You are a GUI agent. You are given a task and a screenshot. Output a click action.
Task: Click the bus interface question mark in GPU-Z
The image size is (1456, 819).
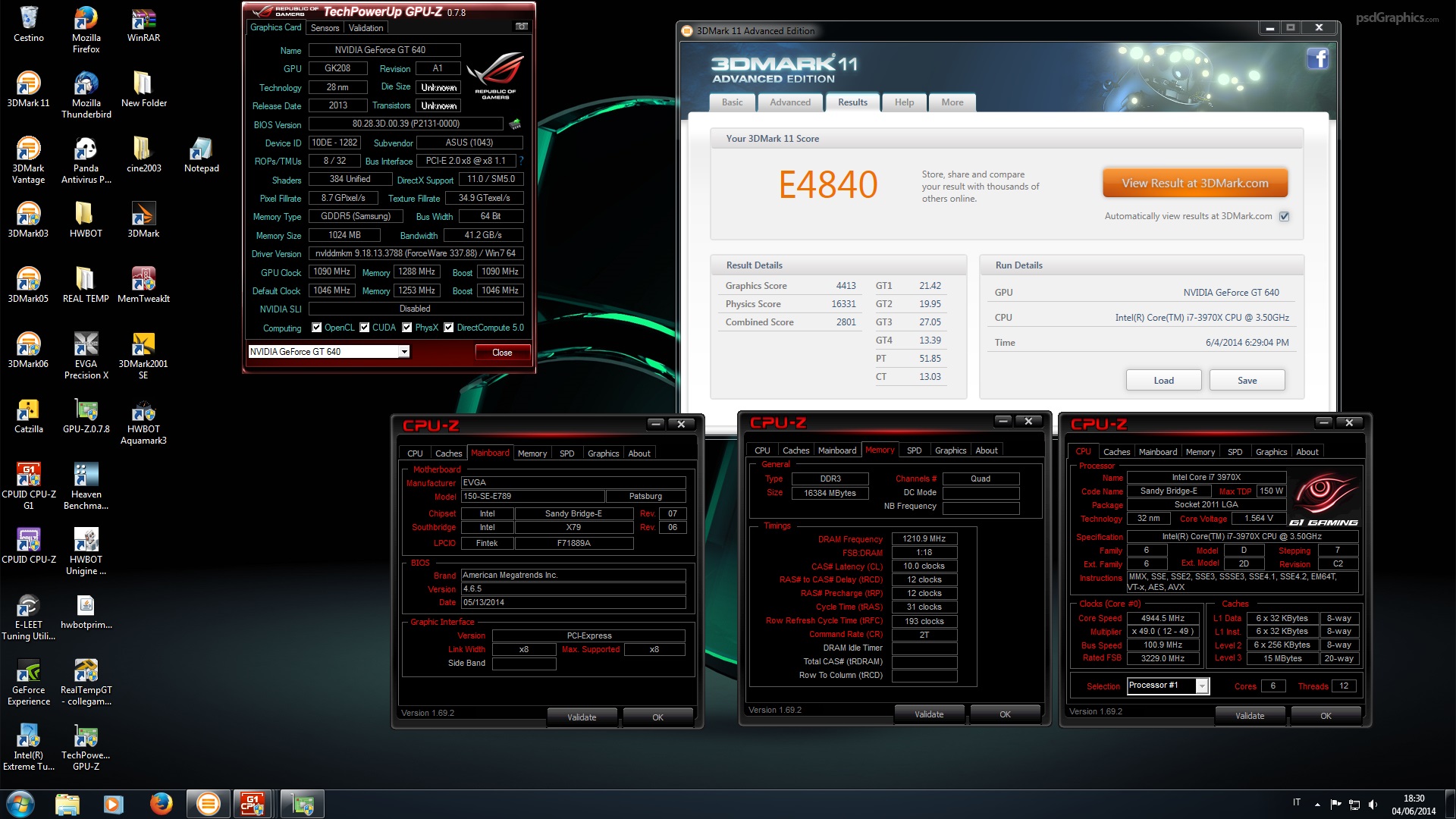click(x=521, y=161)
